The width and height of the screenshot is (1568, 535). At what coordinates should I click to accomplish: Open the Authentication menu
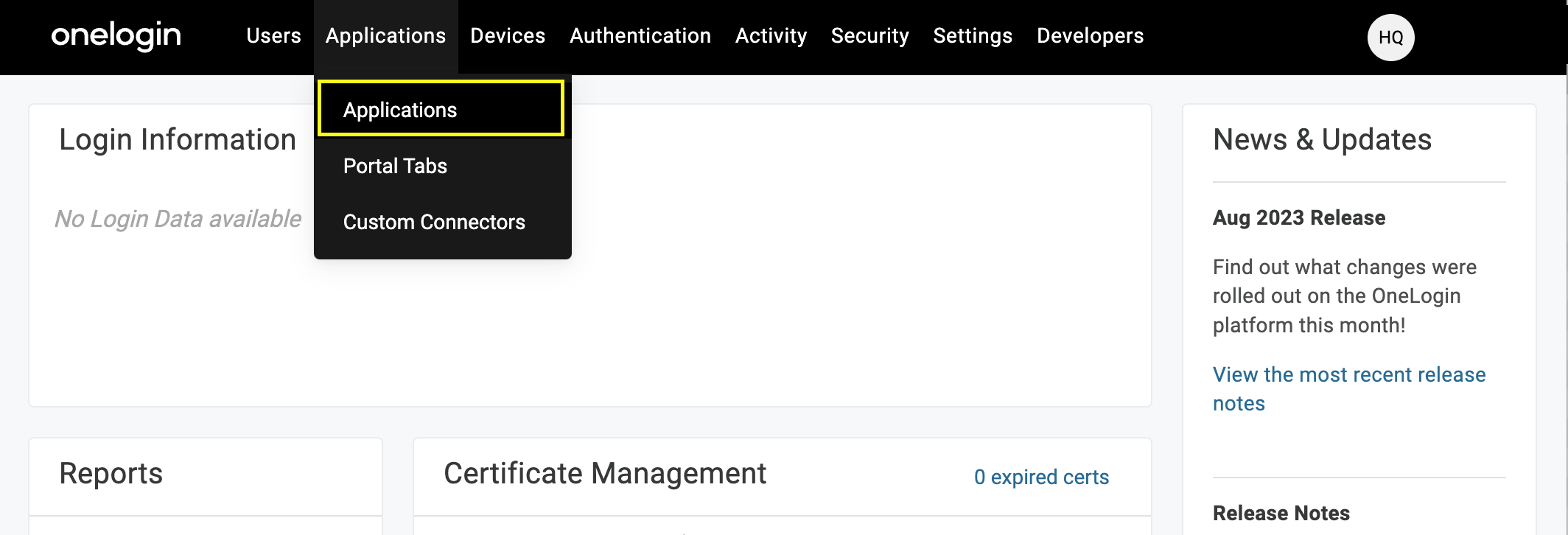click(x=640, y=35)
